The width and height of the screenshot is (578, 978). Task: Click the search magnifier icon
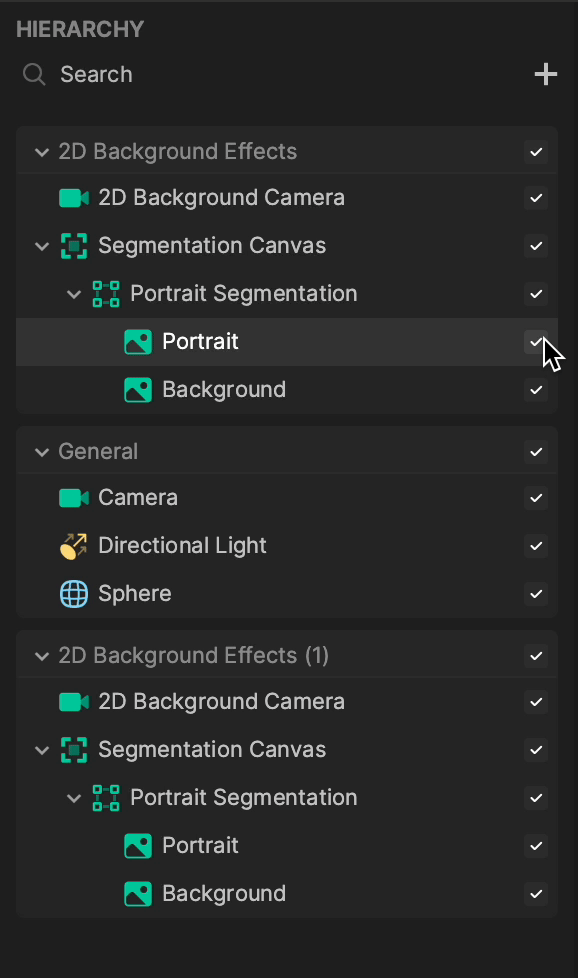pos(33,73)
